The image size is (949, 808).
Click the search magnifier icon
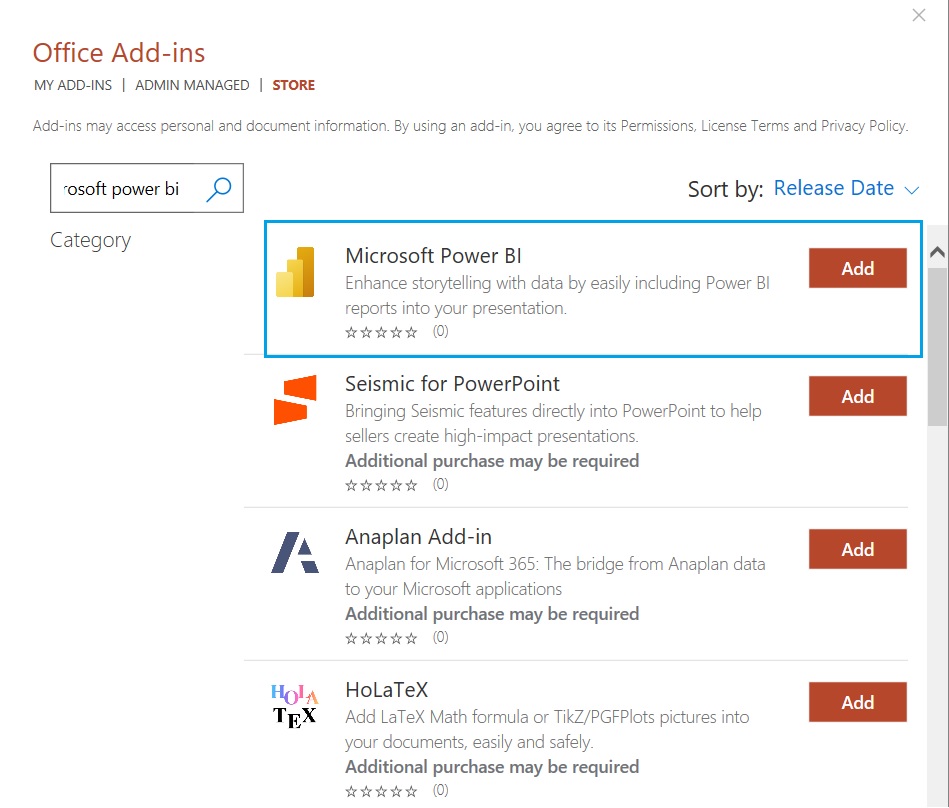[x=219, y=188]
